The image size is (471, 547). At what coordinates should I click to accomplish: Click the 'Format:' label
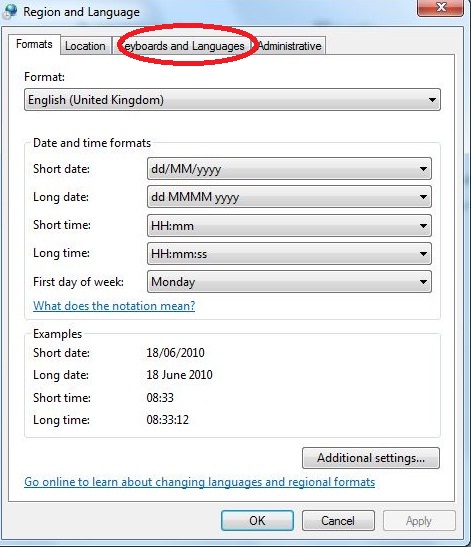(x=45, y=77)
